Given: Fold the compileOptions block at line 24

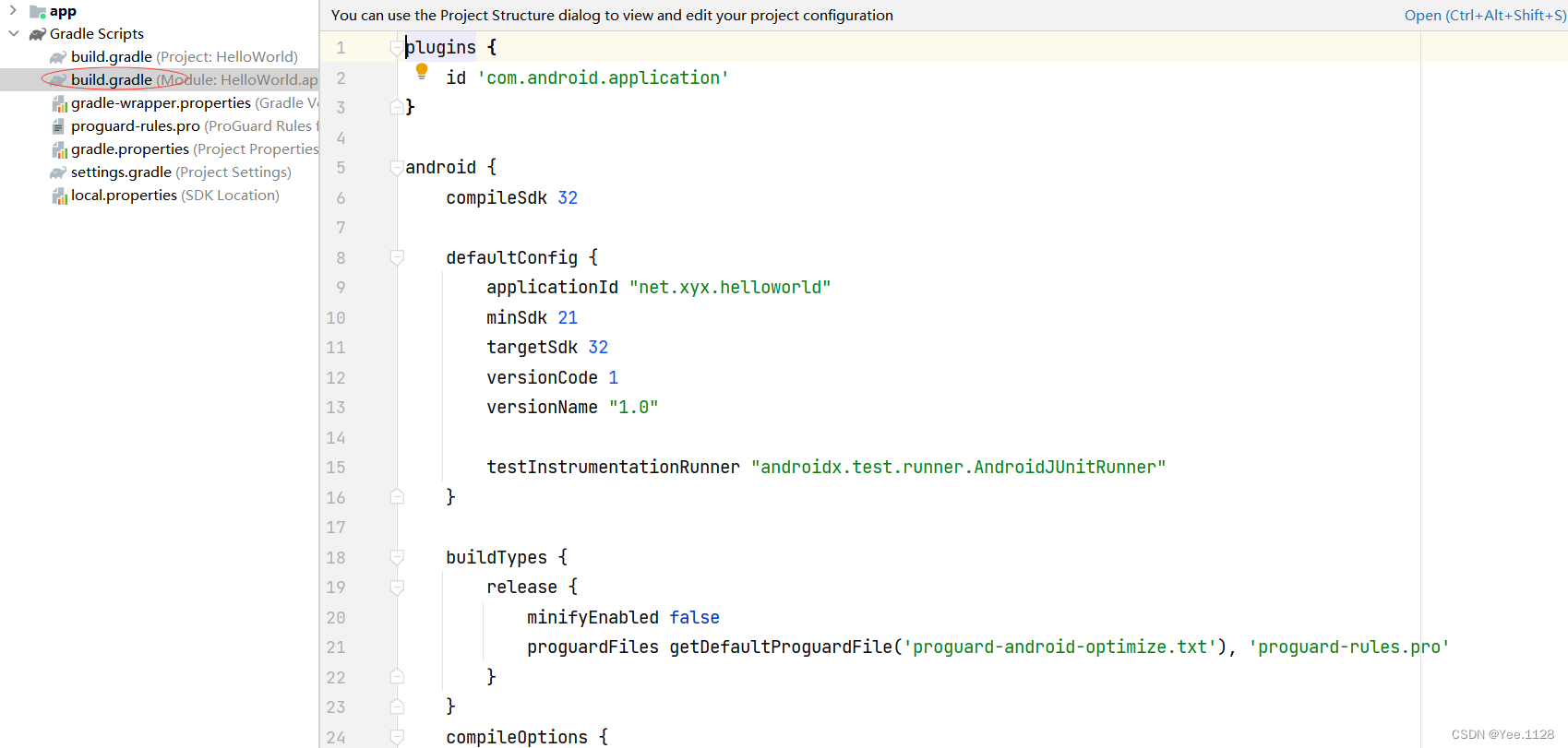Looking at the screenshot, I should (x=397, y=737).
